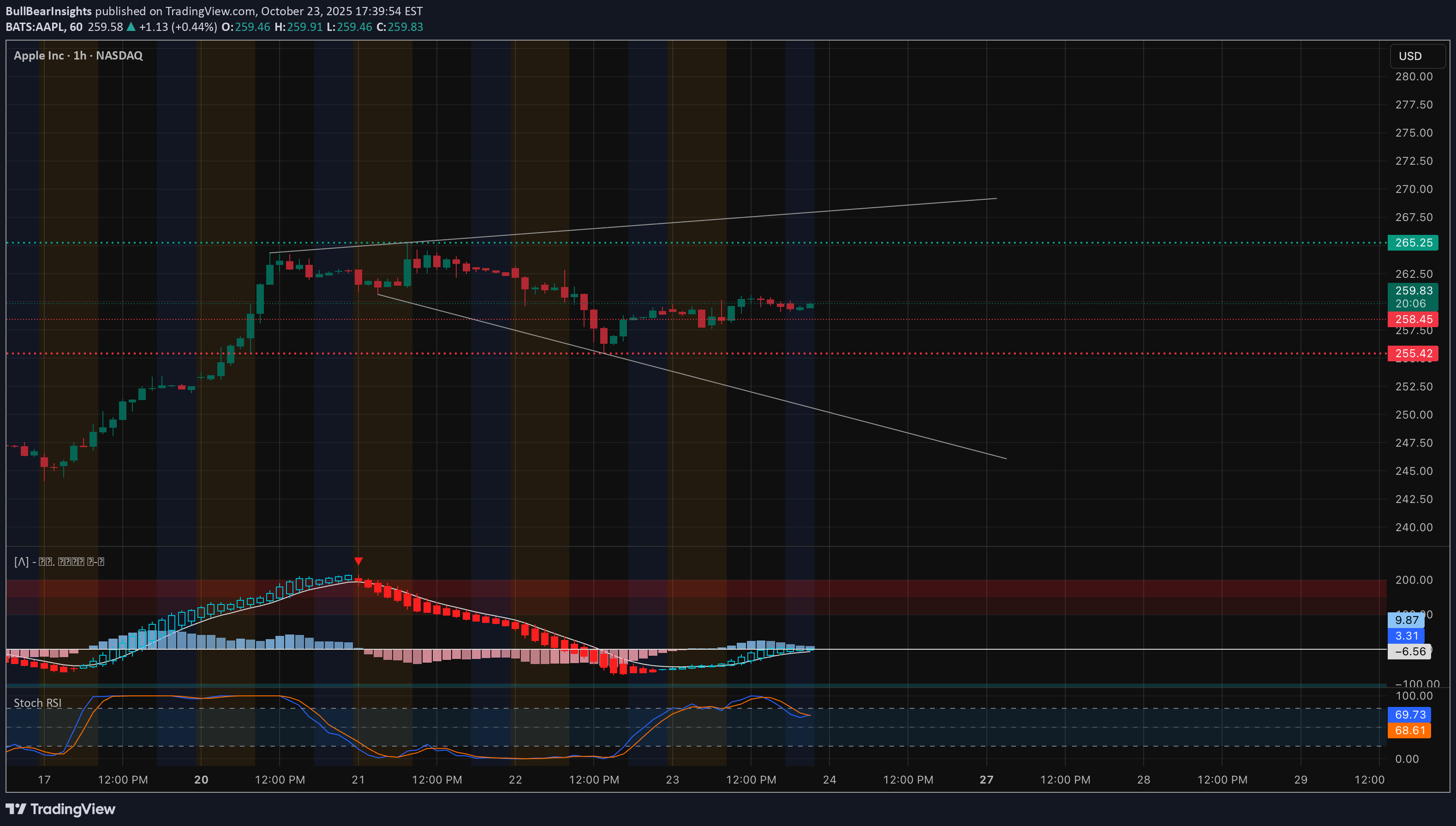The height and width of the screenshot is (826, 1456).
Task: Click the TradingView logo icon
Action: (x=16, y=809)
